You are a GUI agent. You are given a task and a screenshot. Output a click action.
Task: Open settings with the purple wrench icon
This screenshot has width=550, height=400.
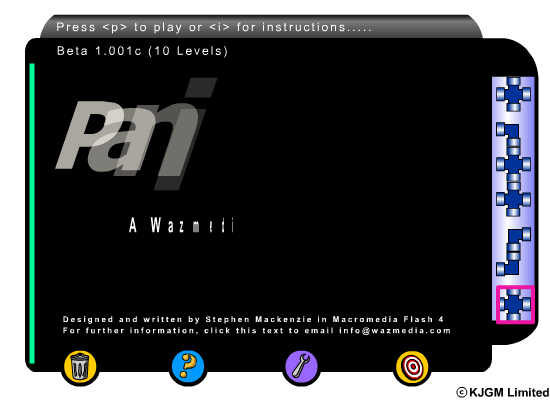coord(301,367)
